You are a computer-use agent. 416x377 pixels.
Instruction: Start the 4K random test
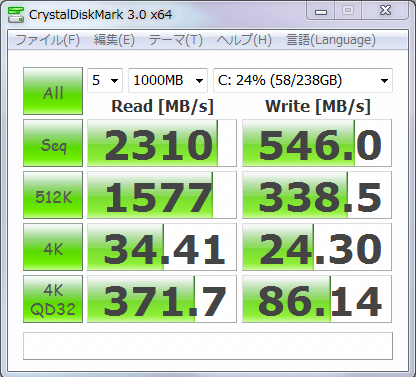(53, 247)
